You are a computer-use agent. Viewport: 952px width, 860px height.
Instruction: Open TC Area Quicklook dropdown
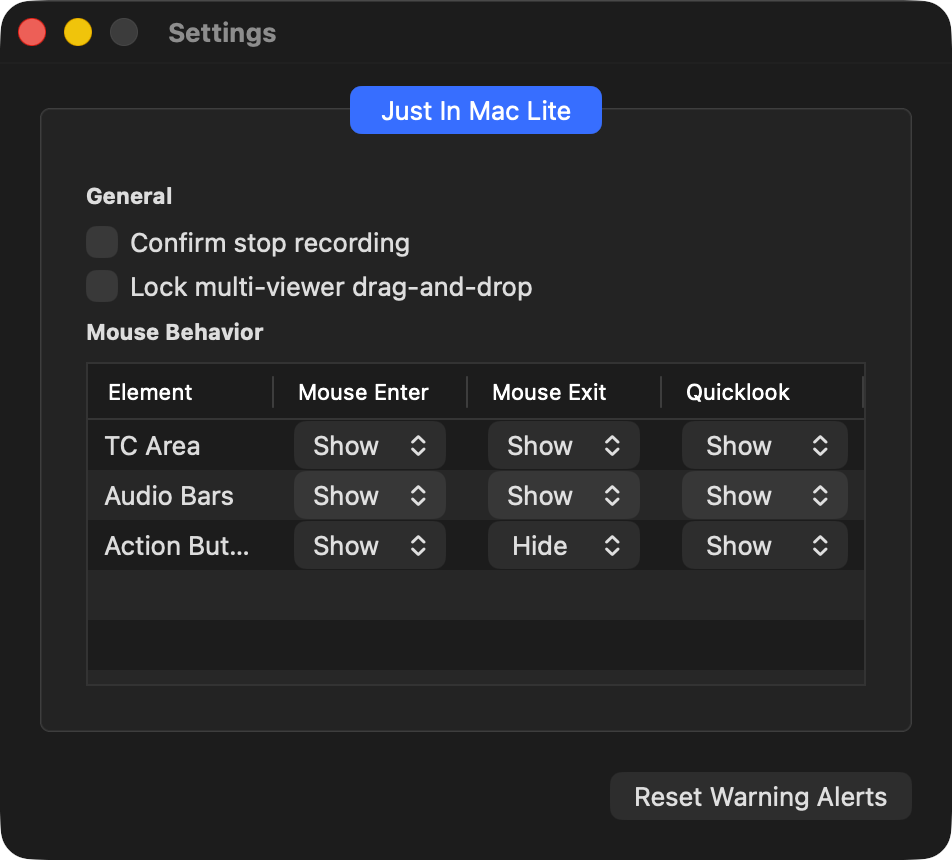point(764,445)
